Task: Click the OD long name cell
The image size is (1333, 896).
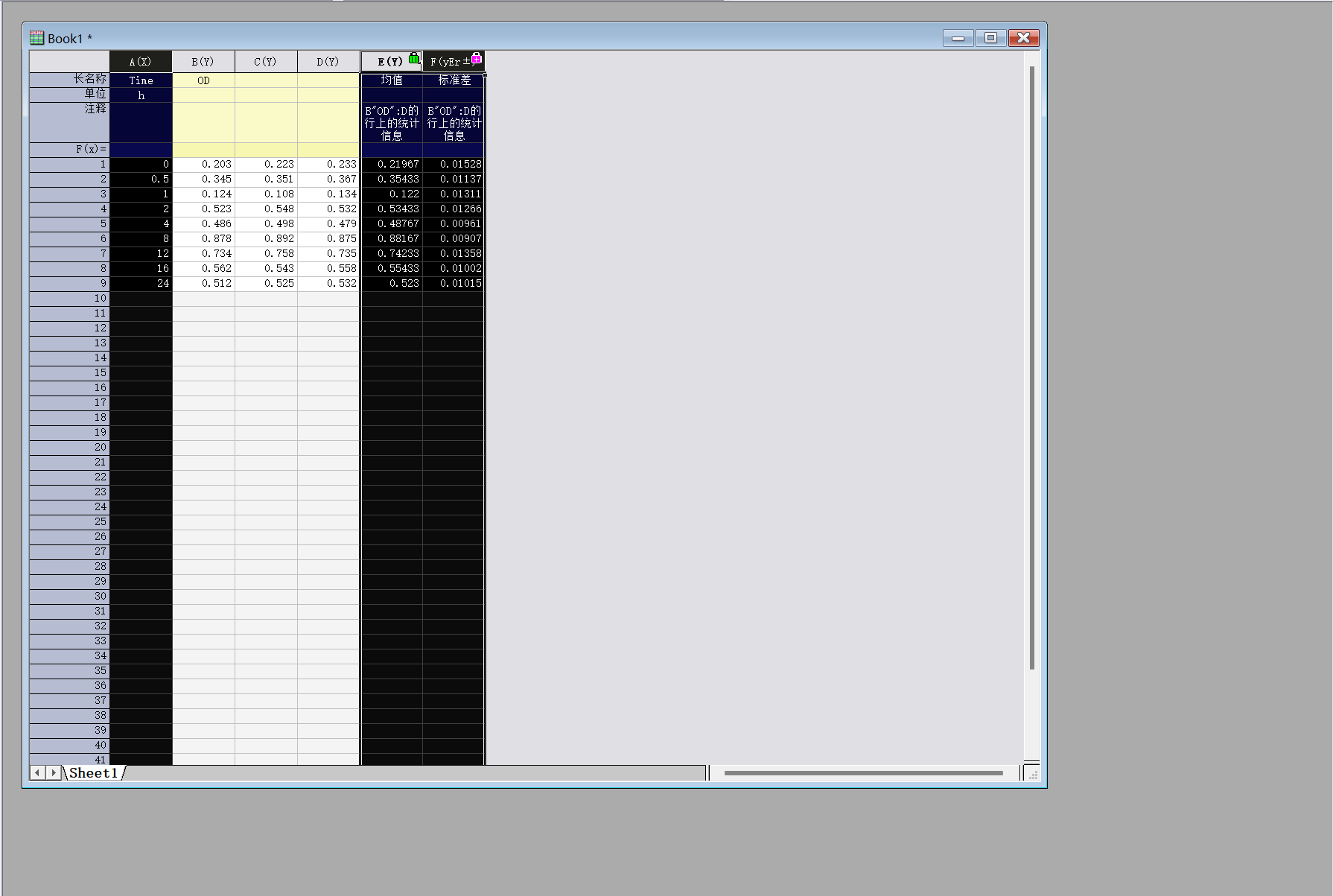Action: [x=203, y=80]
